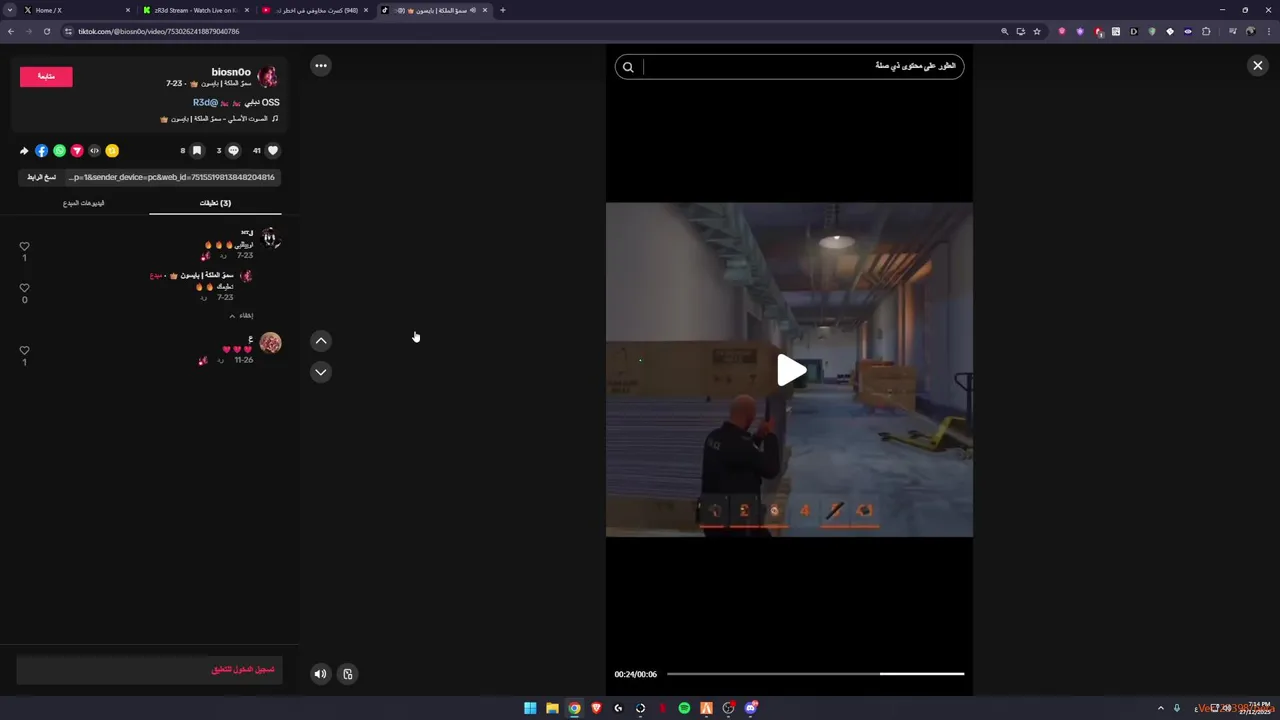
Task: Save the video with the bookmark icon
Action: tap(197, 151)
